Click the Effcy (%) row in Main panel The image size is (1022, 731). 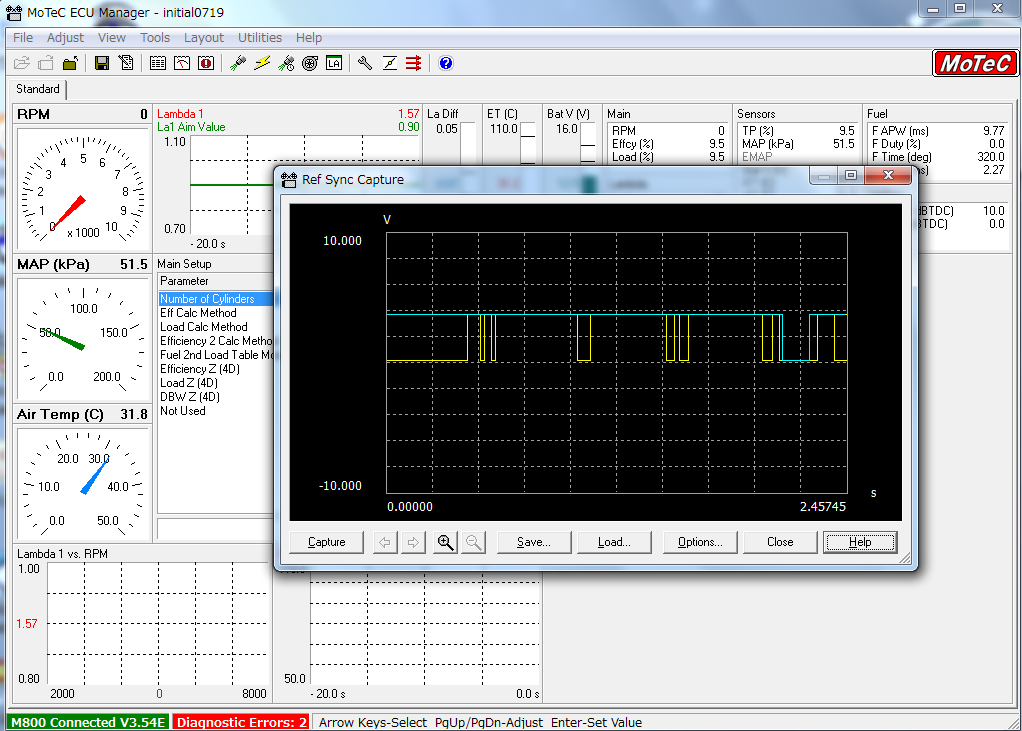(x=668, y=144)
